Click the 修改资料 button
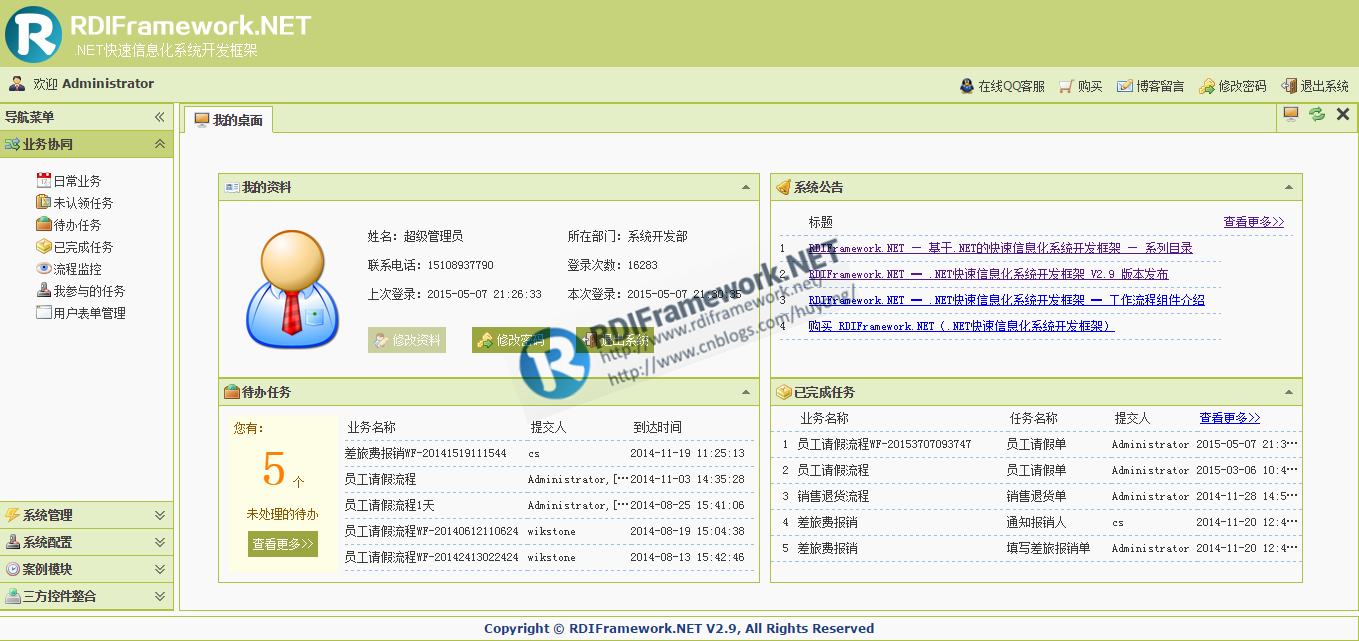Viewport: 1359px width, 641px height. pos(407,340)
